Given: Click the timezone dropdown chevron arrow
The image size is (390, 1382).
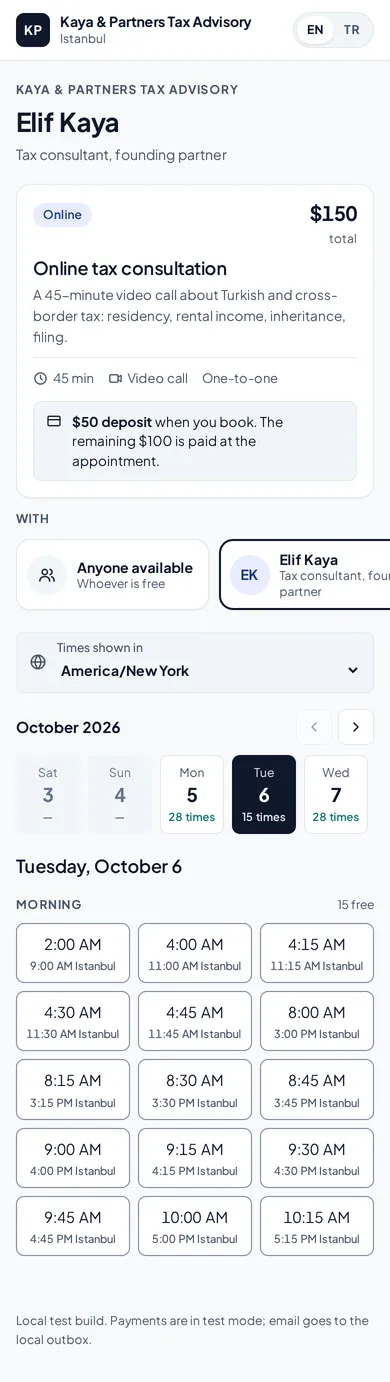Looking at the screenshot, I should pyautogui.click(x=353, y=670).
